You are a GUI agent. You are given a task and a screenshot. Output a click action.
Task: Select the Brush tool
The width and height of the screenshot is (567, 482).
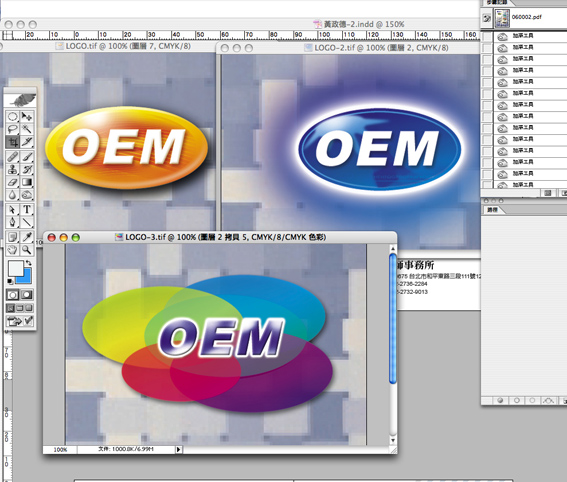coord(27,157)
